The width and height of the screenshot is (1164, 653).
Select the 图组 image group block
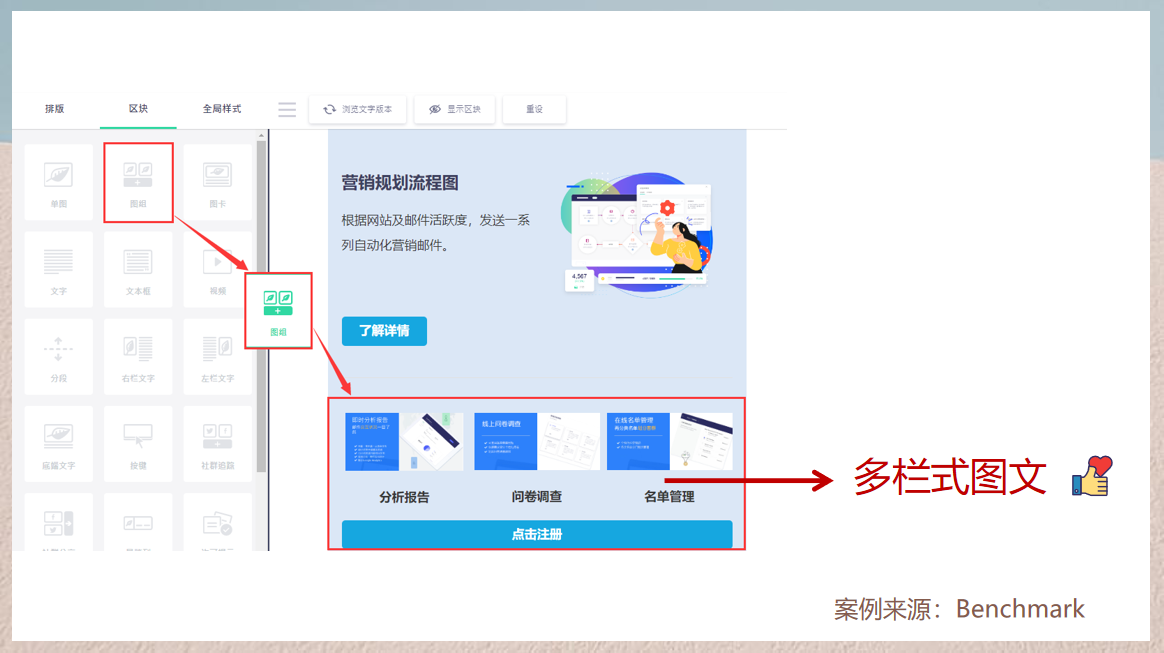(x=138, y=182)
